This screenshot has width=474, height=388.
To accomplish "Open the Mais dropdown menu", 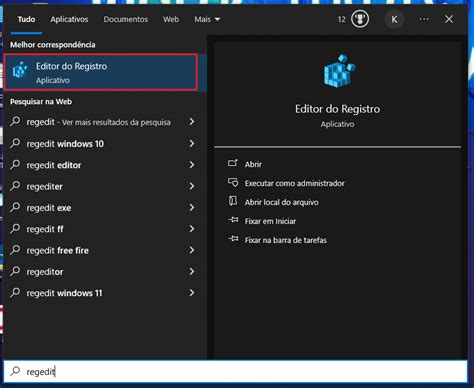I will tap(207, 19).
